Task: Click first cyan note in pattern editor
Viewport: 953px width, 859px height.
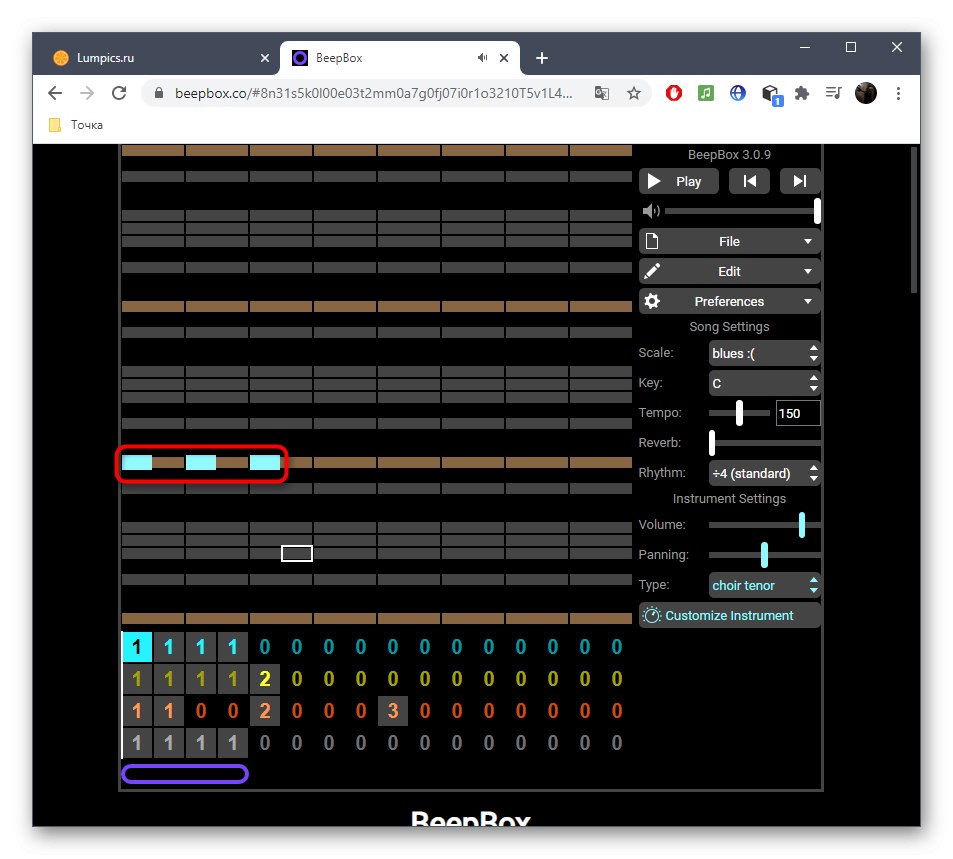Action: pos(137,463)
